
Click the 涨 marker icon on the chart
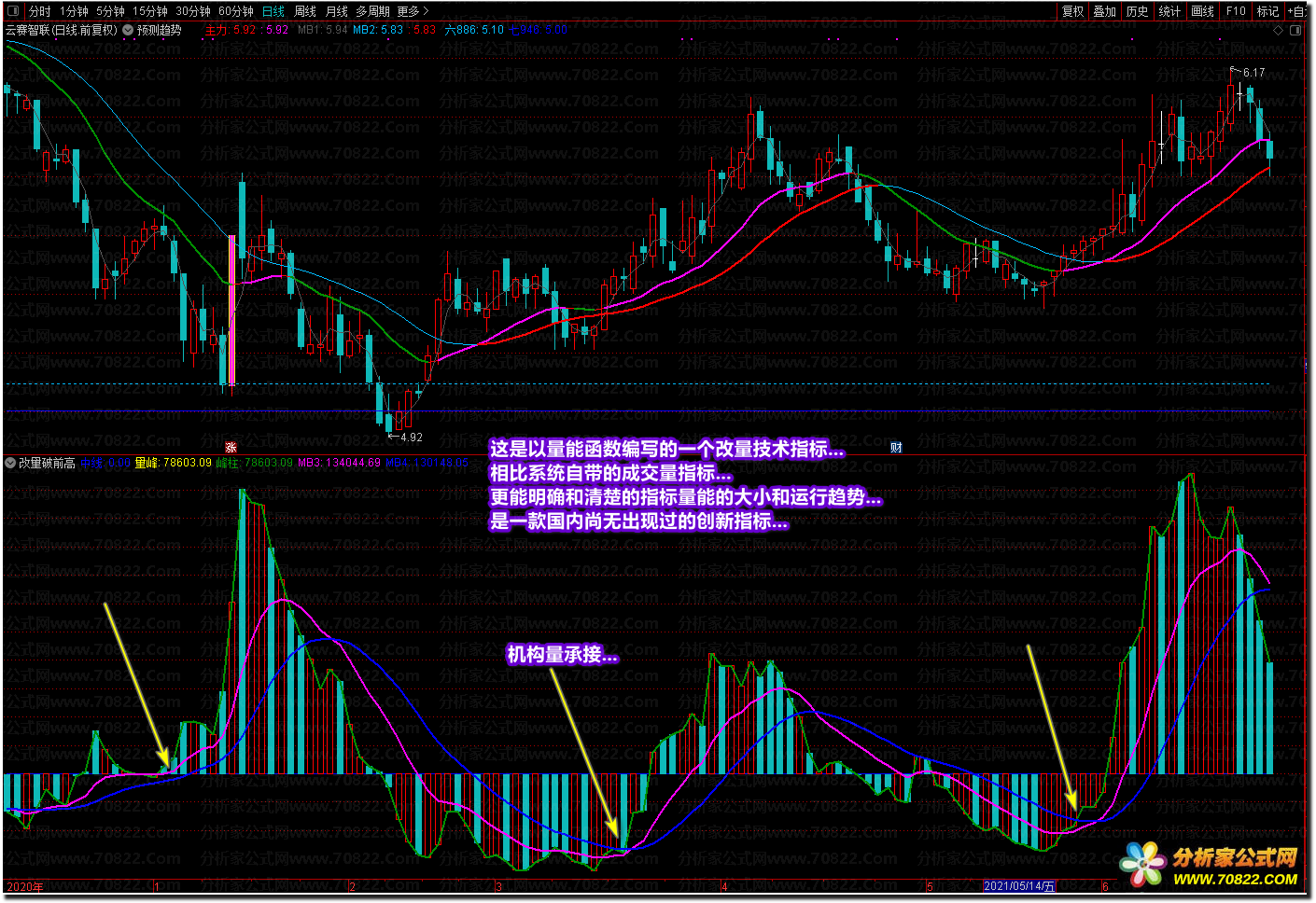coord(231,448)
